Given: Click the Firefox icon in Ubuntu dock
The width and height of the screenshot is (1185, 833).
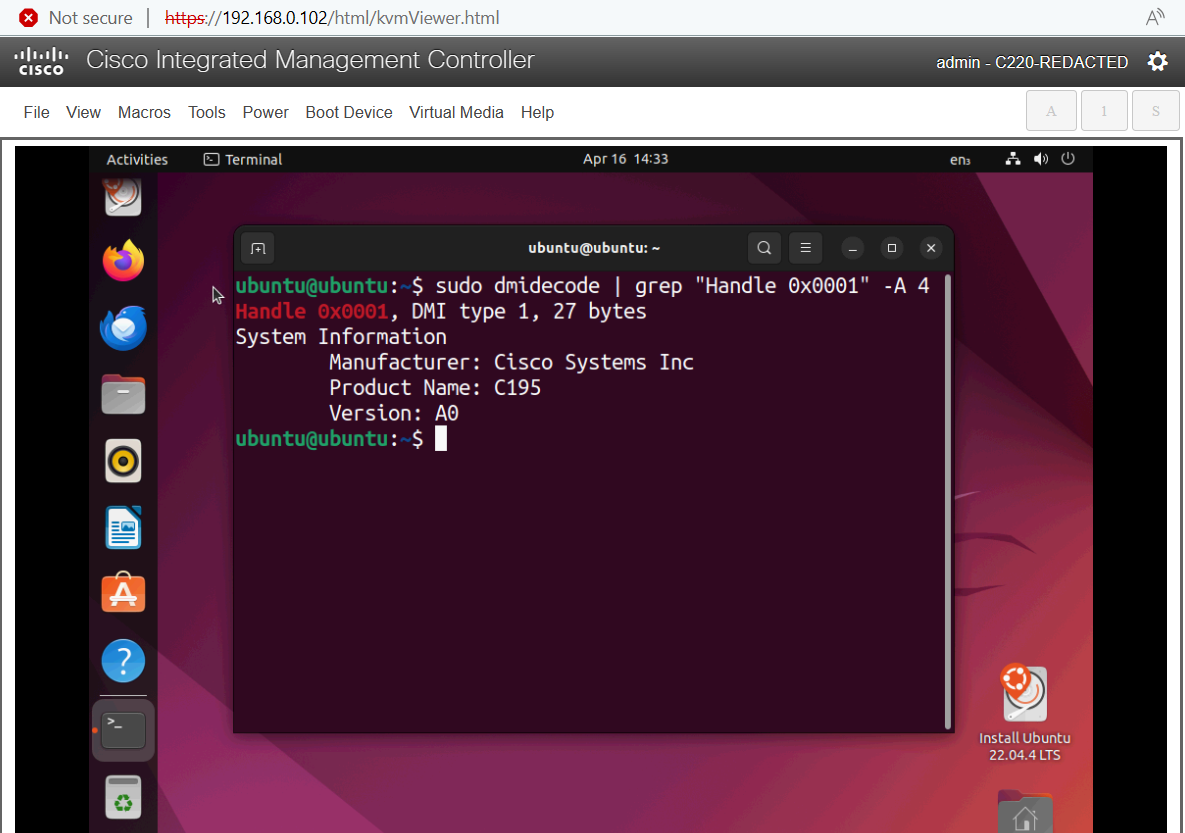Looking at the screenshot, I should 123,262.
